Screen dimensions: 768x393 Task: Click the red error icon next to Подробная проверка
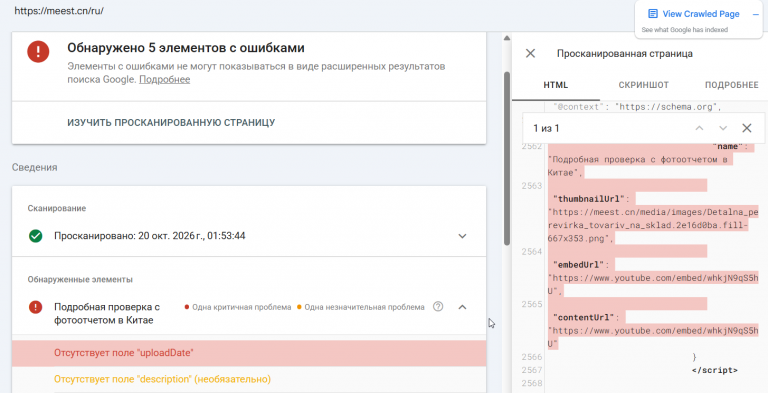coord(35,307)
